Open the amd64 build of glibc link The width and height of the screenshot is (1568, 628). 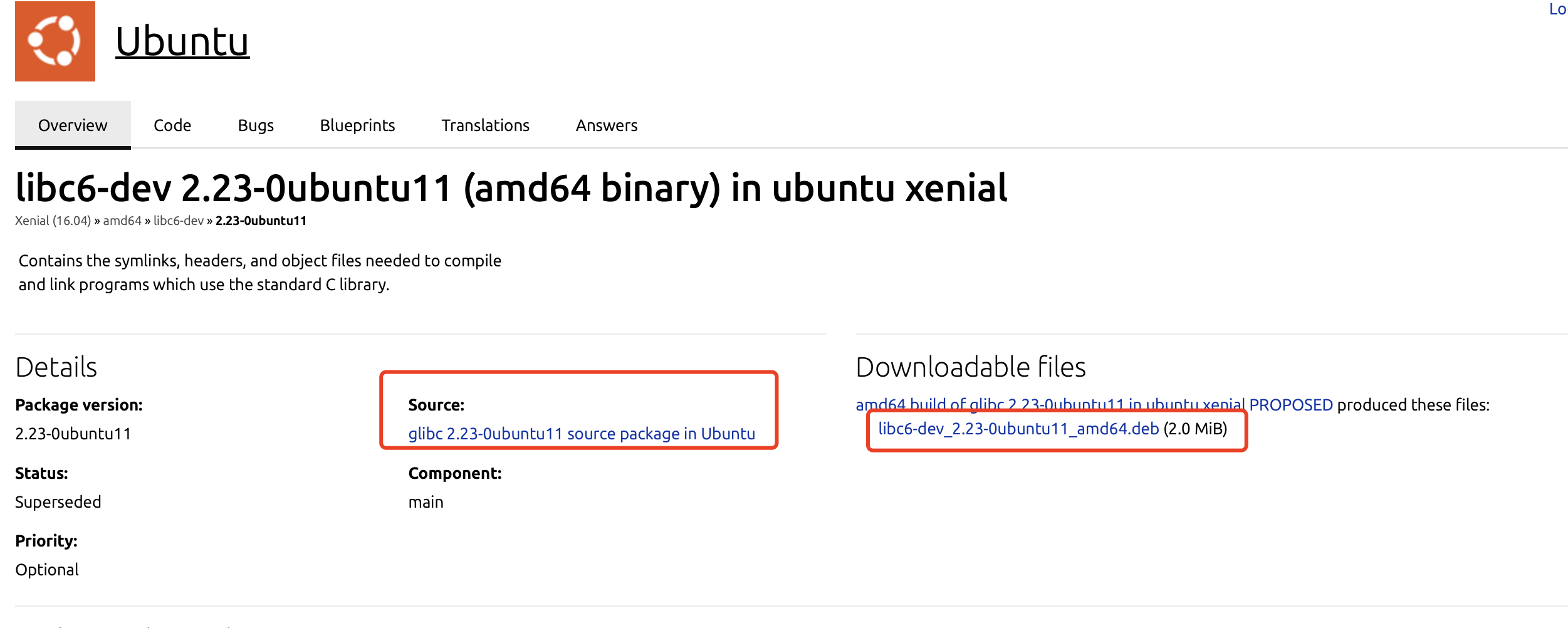(1094, 404)
